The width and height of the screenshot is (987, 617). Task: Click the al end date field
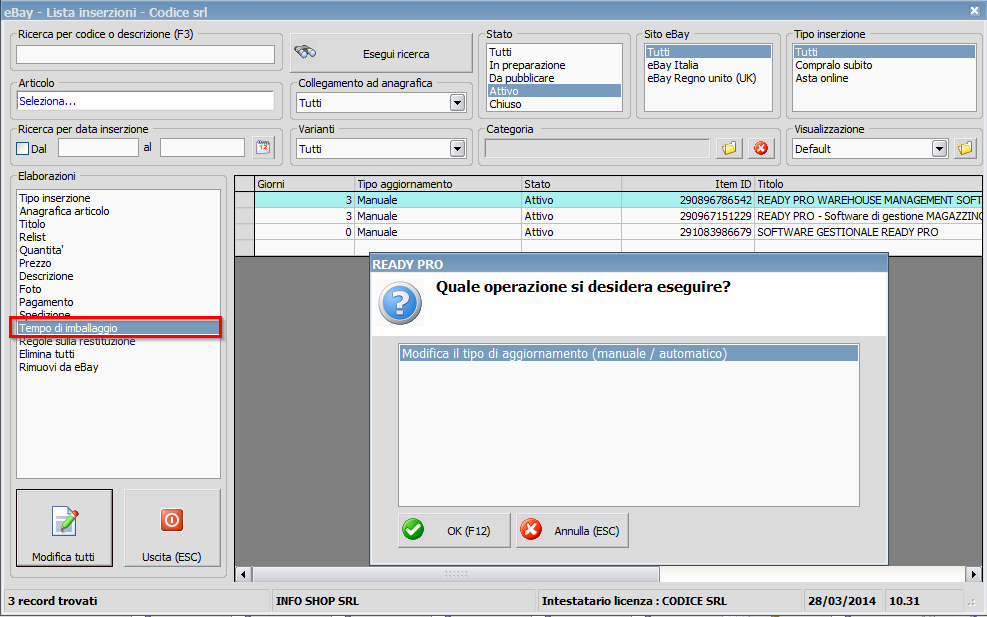(x=202, y=148)
